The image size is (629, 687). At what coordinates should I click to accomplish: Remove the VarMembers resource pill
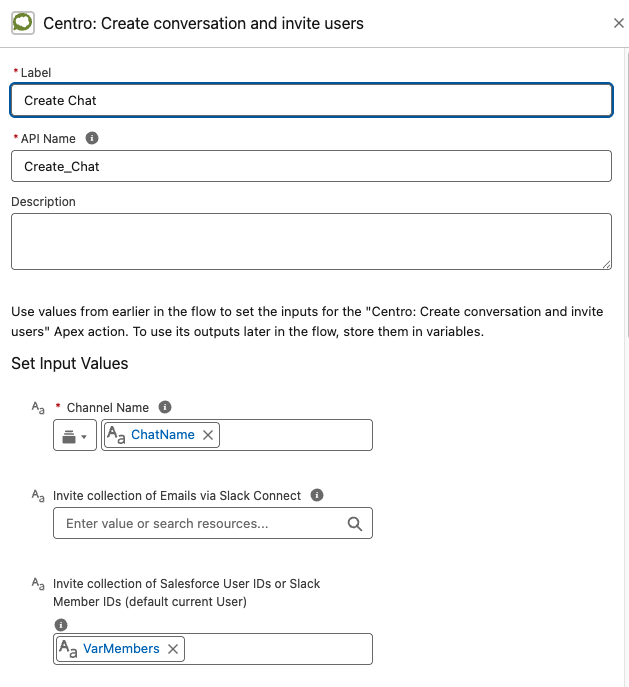pyautogui.click(x=173, y=649)
